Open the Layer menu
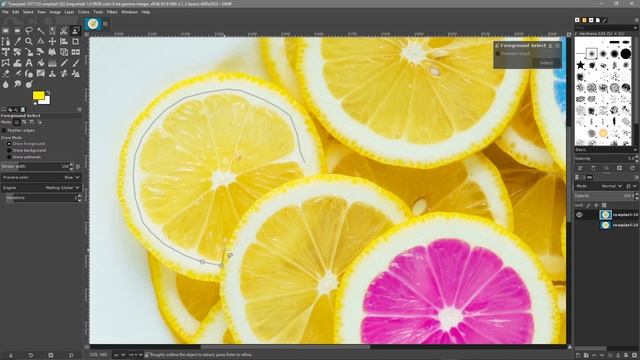The image size is (640, 360). 69,12
